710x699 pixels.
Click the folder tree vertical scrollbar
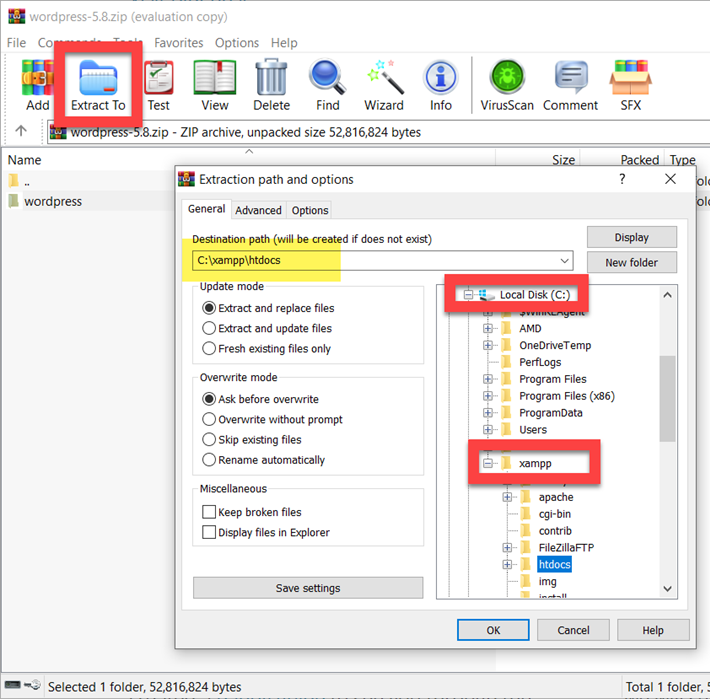point(667,400)
